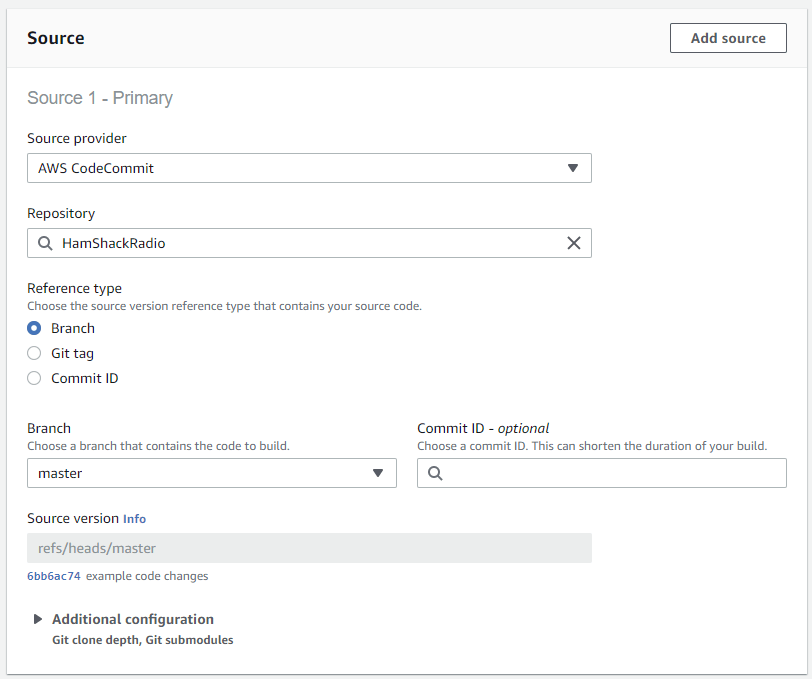Select the Branch reference type
Image resolution: width=812 pixels, height=679 pixels.
pyautogui.click(x=34, y=328)
